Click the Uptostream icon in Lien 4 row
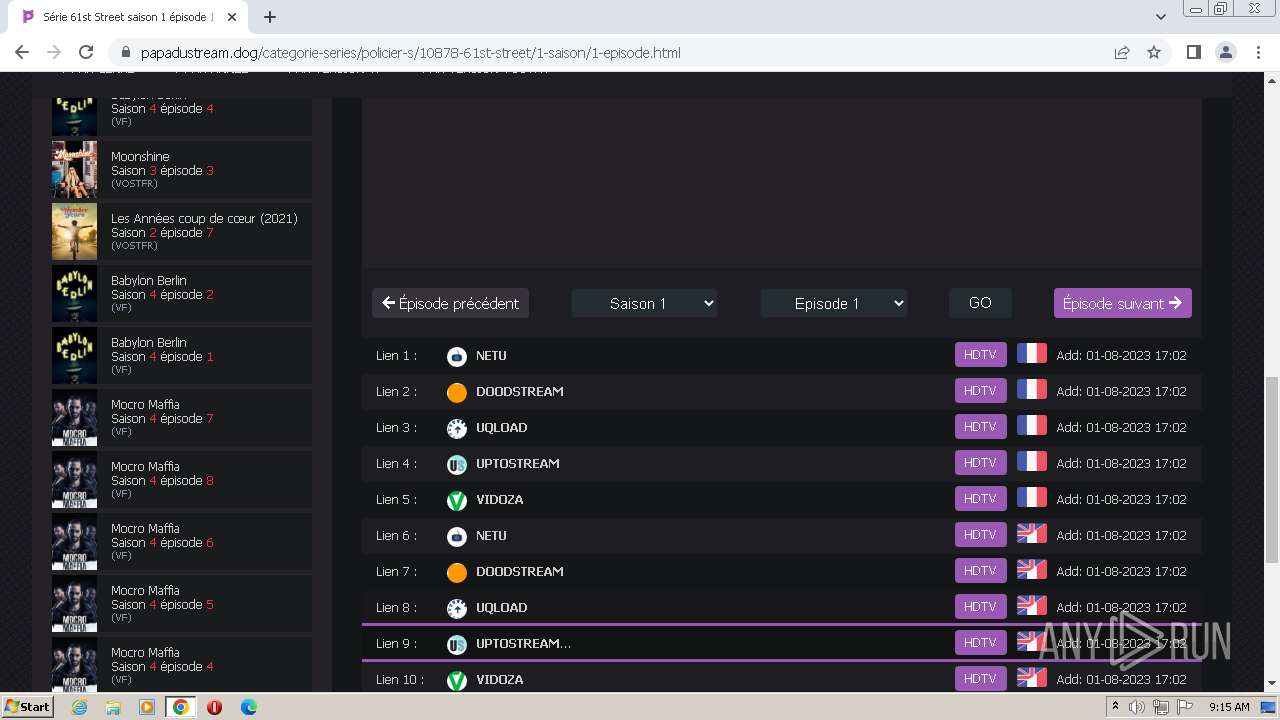This screenshot has width=1280, height=720. 457,464
